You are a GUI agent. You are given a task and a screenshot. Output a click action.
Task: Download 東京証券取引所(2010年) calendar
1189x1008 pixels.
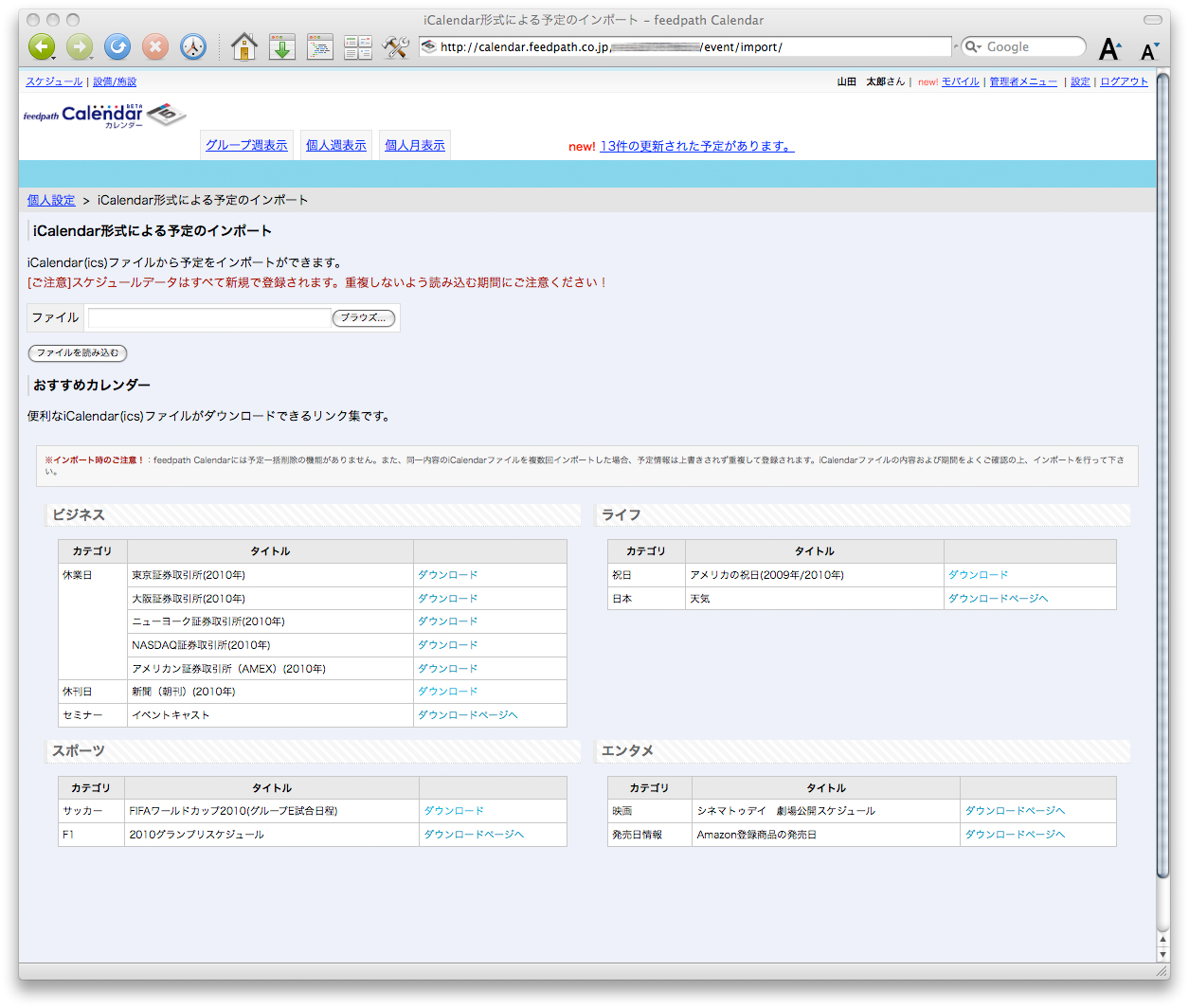tap(447, 575)
